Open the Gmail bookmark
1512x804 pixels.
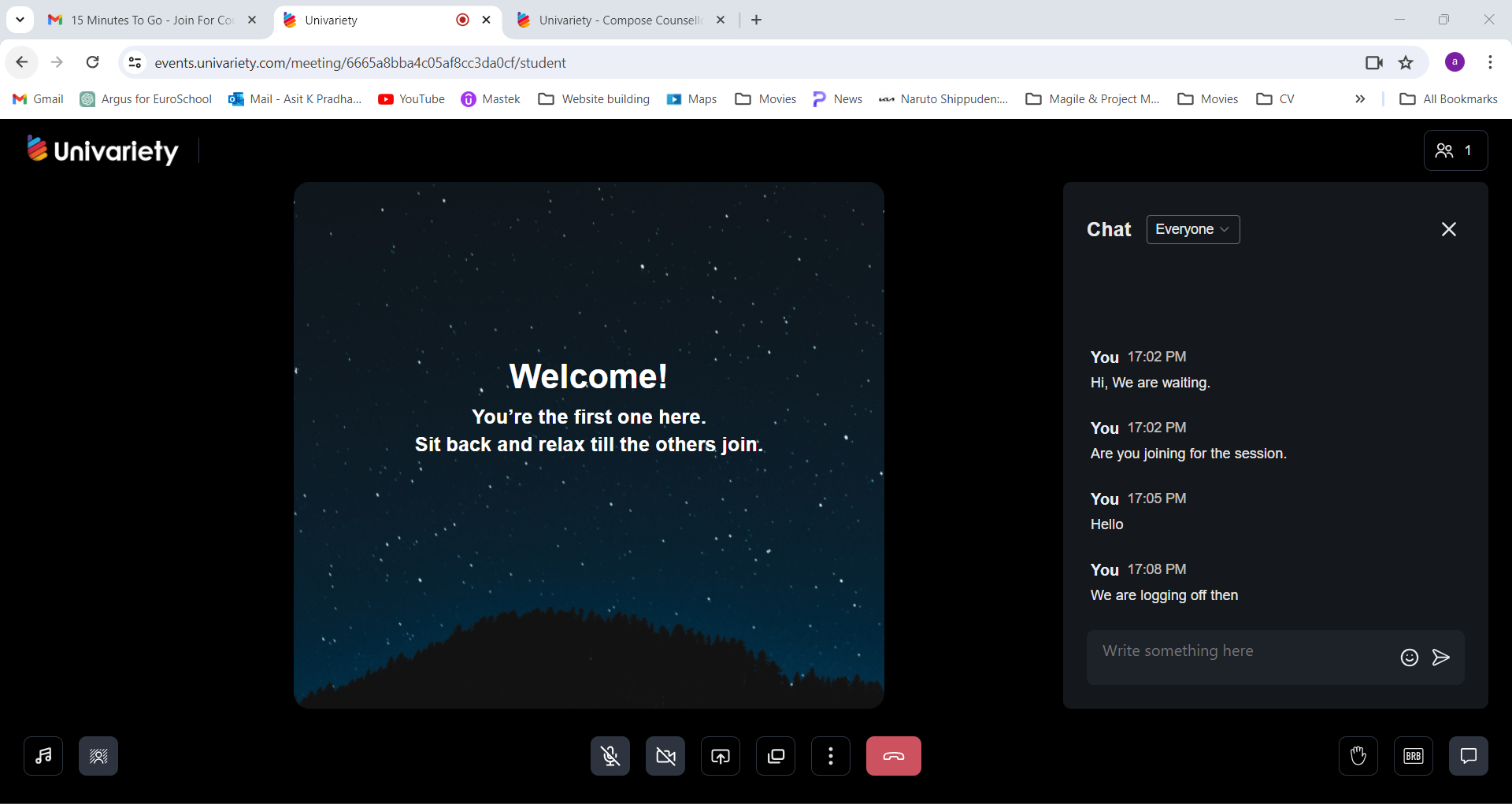pos(39,98)
